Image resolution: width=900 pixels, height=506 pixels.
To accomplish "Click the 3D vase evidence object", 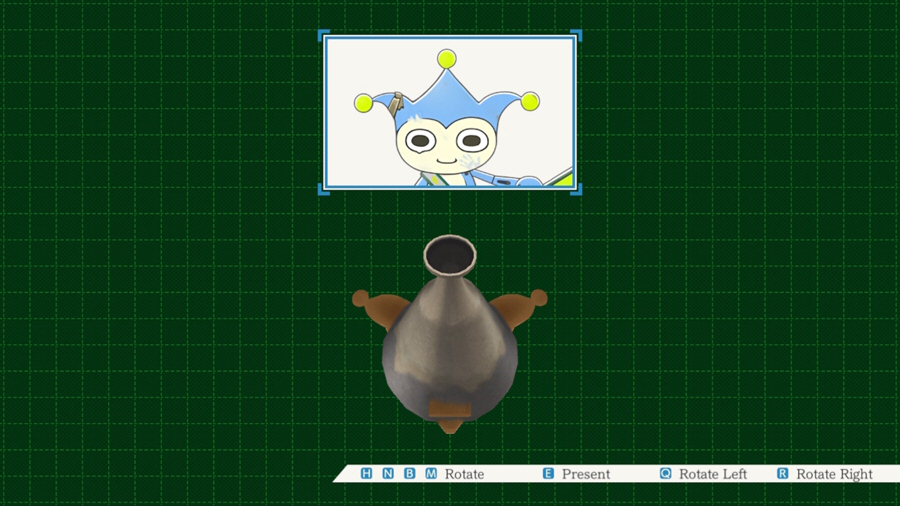I will coord(449,334).
